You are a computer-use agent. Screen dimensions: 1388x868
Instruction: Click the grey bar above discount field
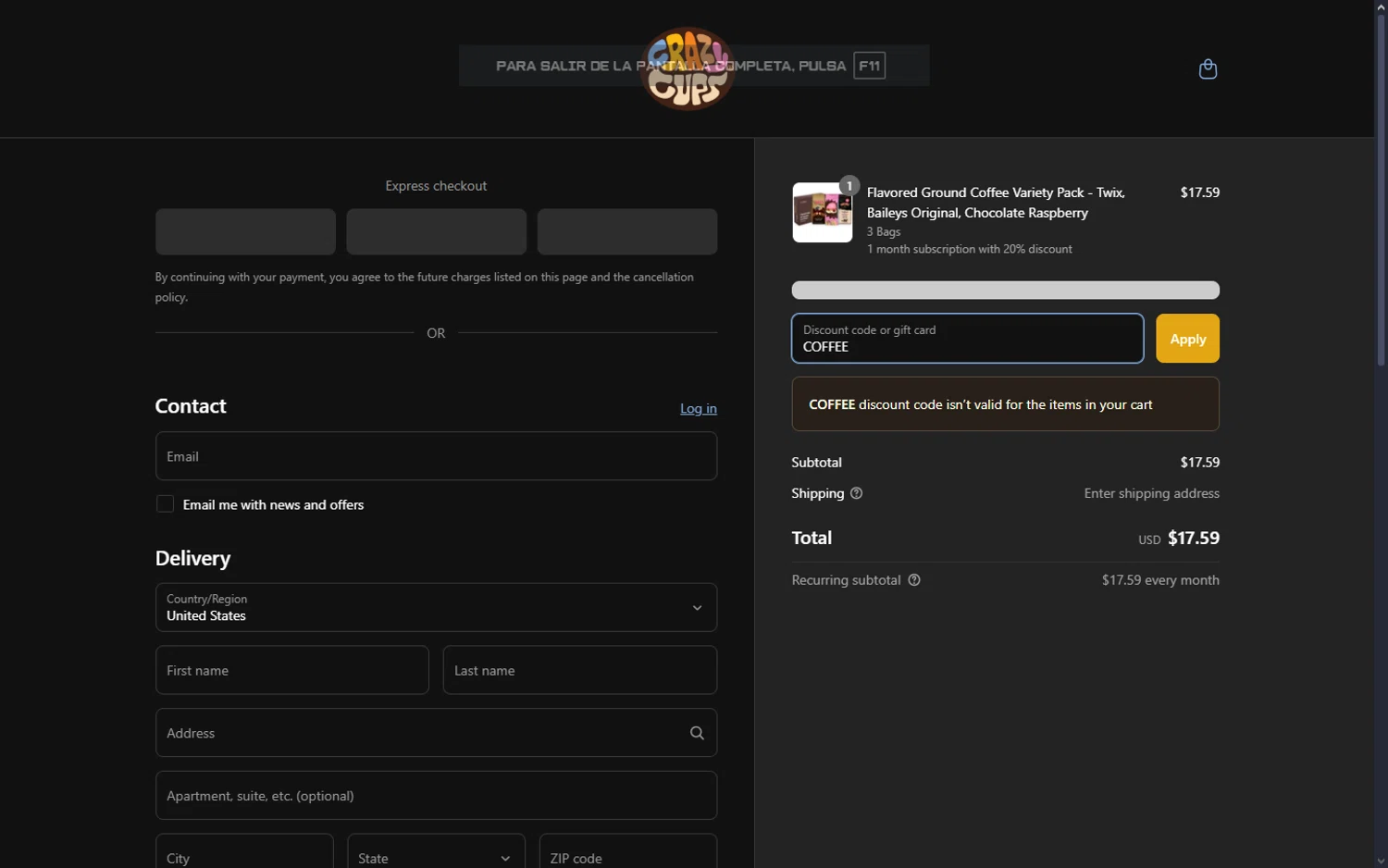[x=1005, y=291]
